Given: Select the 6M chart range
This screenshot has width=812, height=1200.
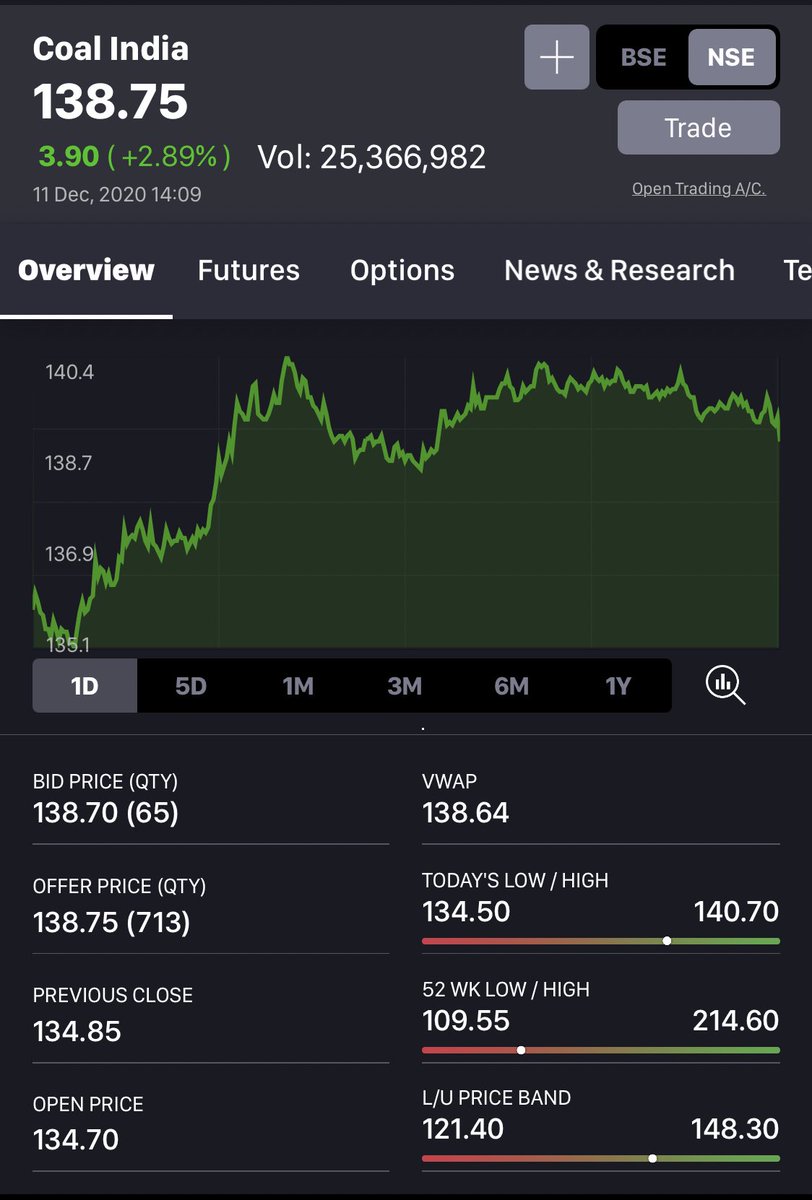Looking at the screenshot, I should click(511, 686).
